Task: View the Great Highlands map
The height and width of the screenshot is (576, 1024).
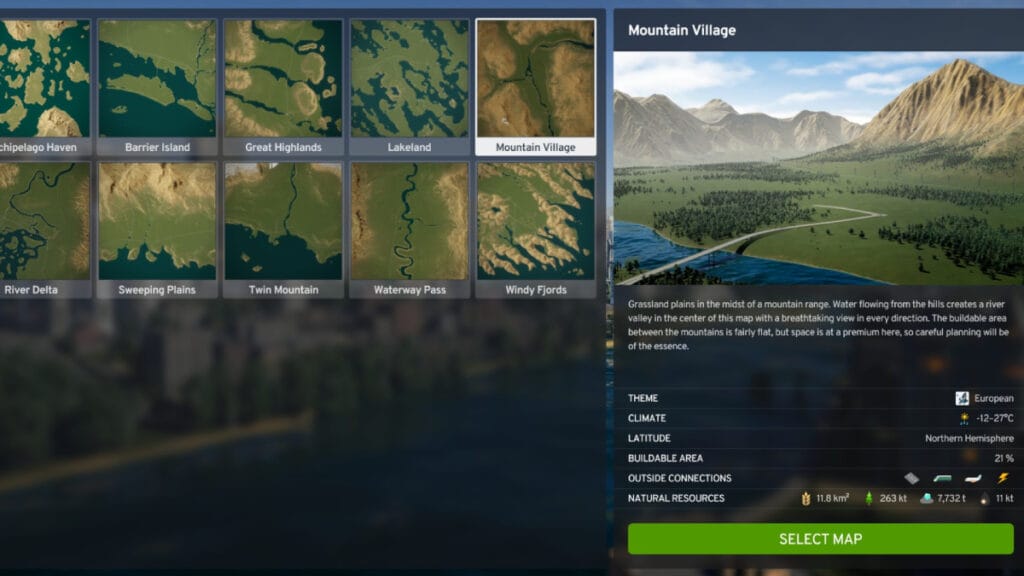Action: 283,82
